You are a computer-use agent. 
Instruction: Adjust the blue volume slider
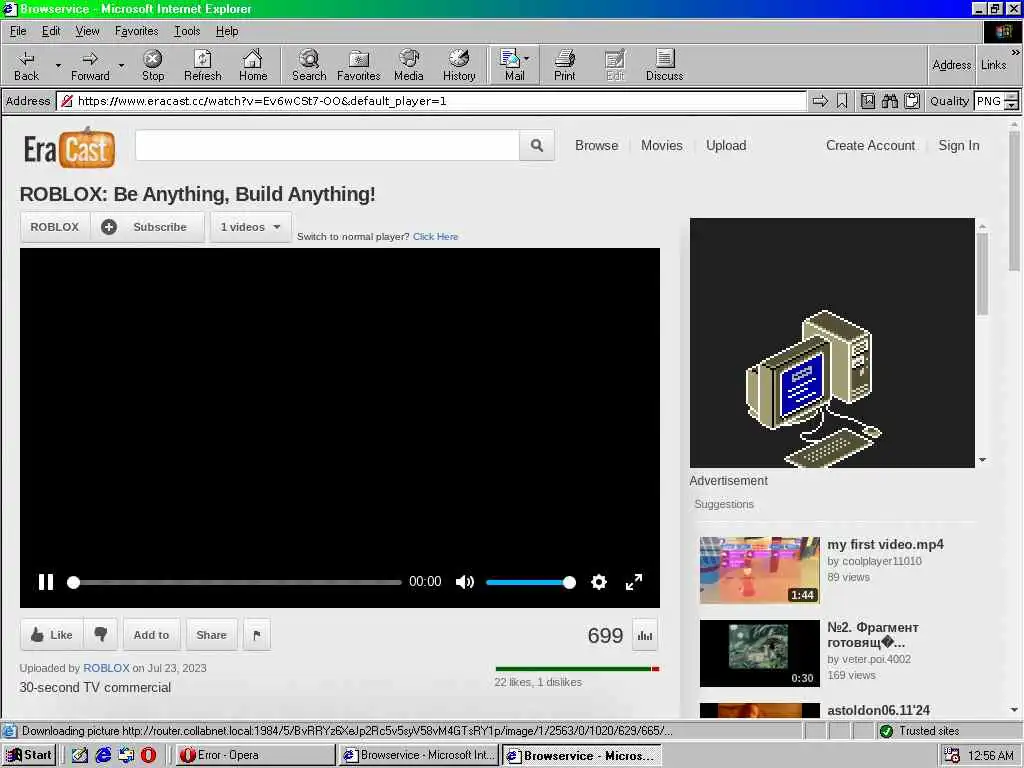coord(530,582)
